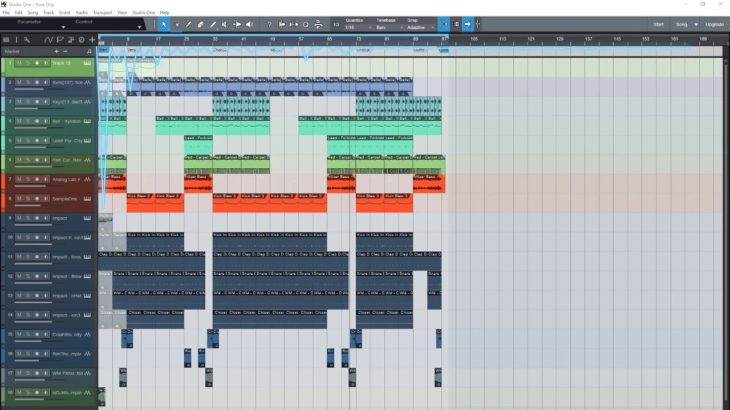This screenshot has height=410, width=730.
Task: Open the Arrow tool options dropdown
Action: coord(177,25)
